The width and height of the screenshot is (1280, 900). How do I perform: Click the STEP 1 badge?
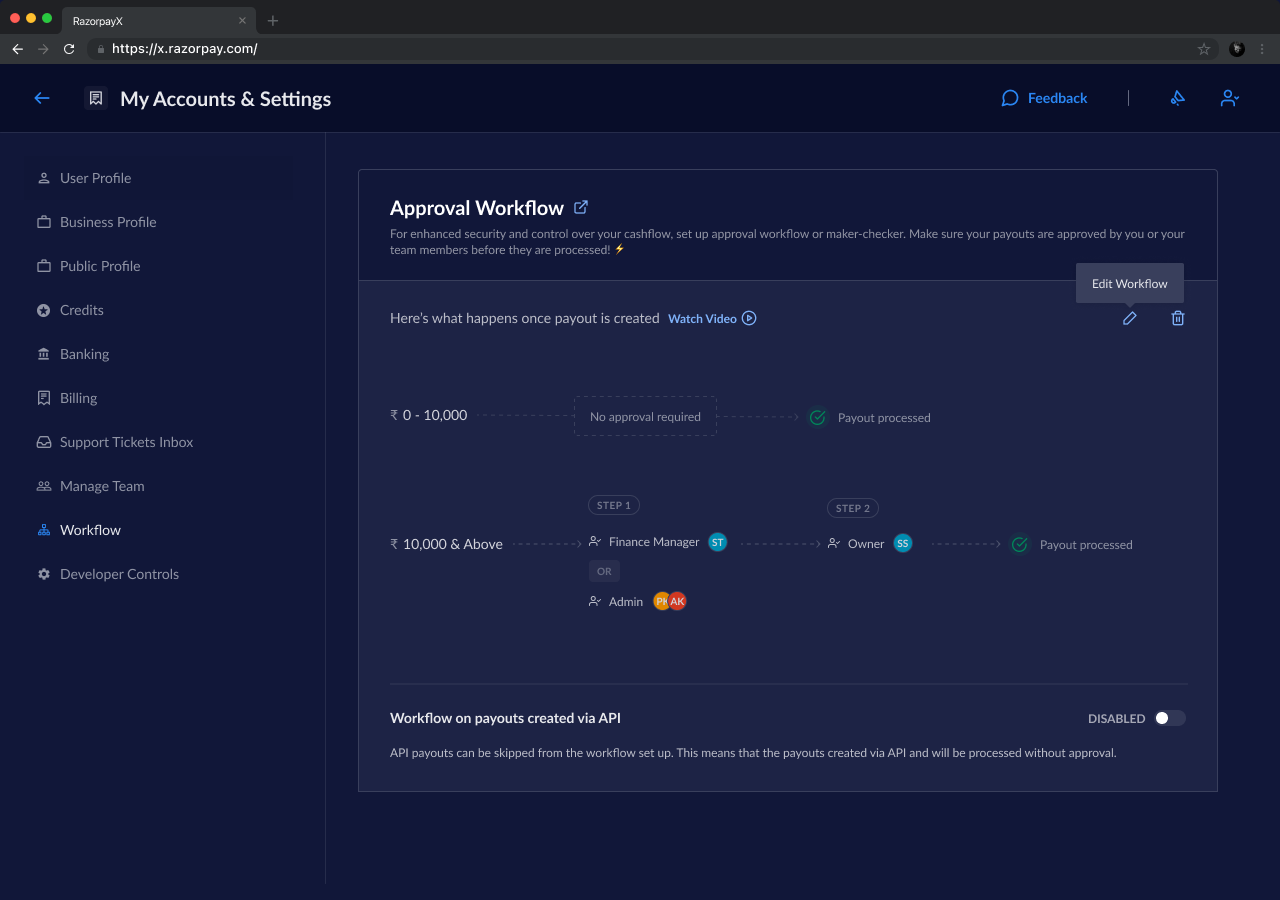(614, 505)
